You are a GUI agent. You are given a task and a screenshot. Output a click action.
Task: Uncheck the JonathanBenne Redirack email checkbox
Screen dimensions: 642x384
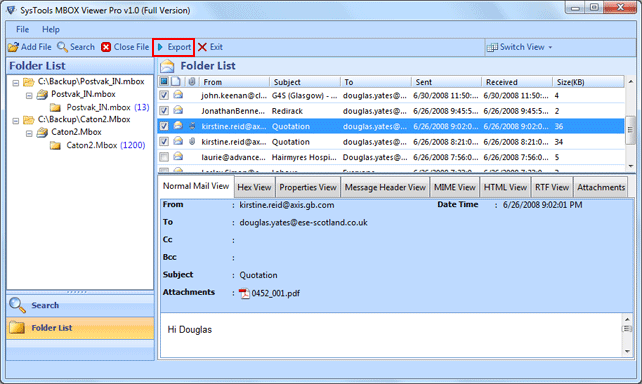click(164, 111)
